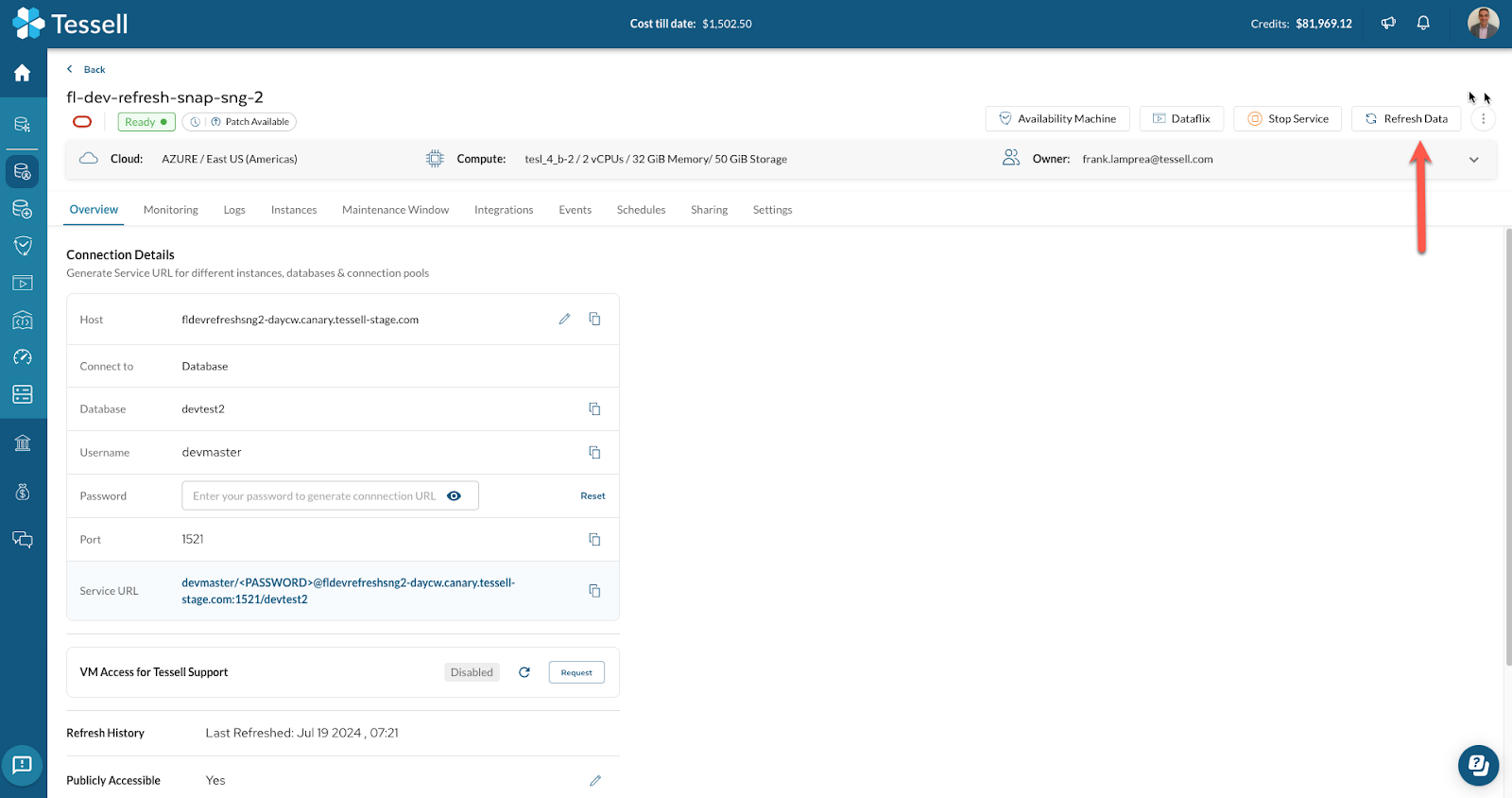This screenshot has height=798, width=1512.
Task: Open the feedback icon at sidebar bottom
Action: (23, 764)
